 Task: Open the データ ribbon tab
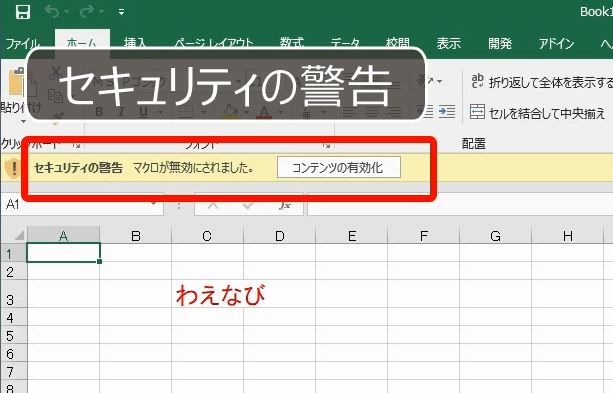click(x=345, y=43)
